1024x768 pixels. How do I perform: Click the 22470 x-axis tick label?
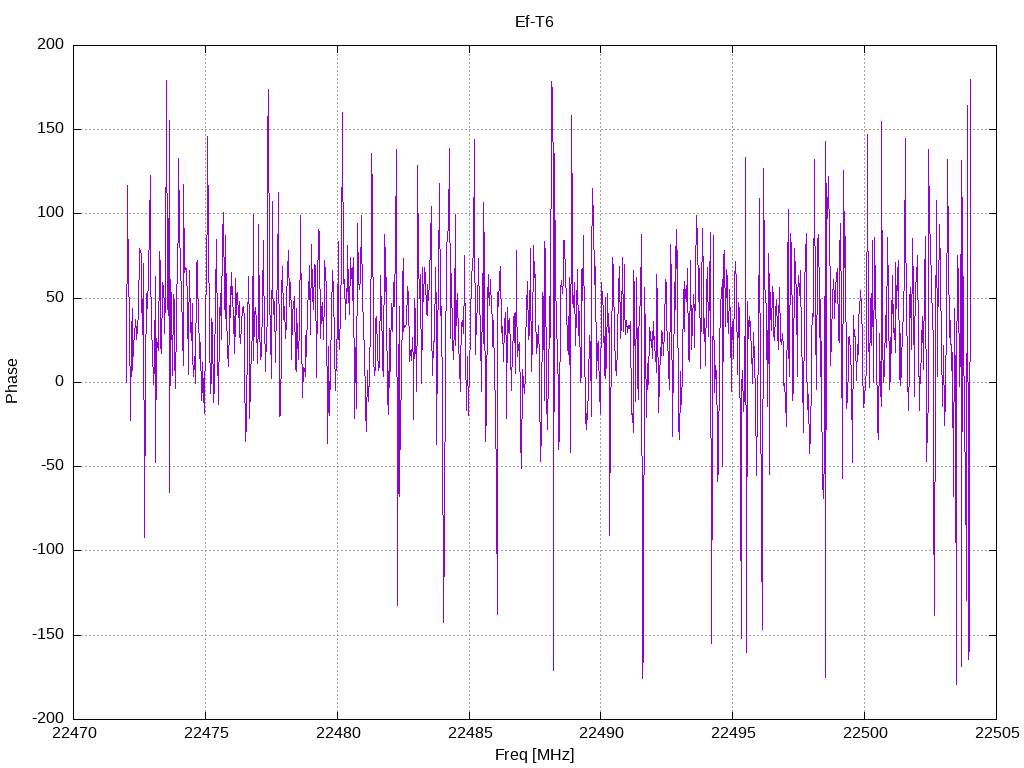click(74, 733)
